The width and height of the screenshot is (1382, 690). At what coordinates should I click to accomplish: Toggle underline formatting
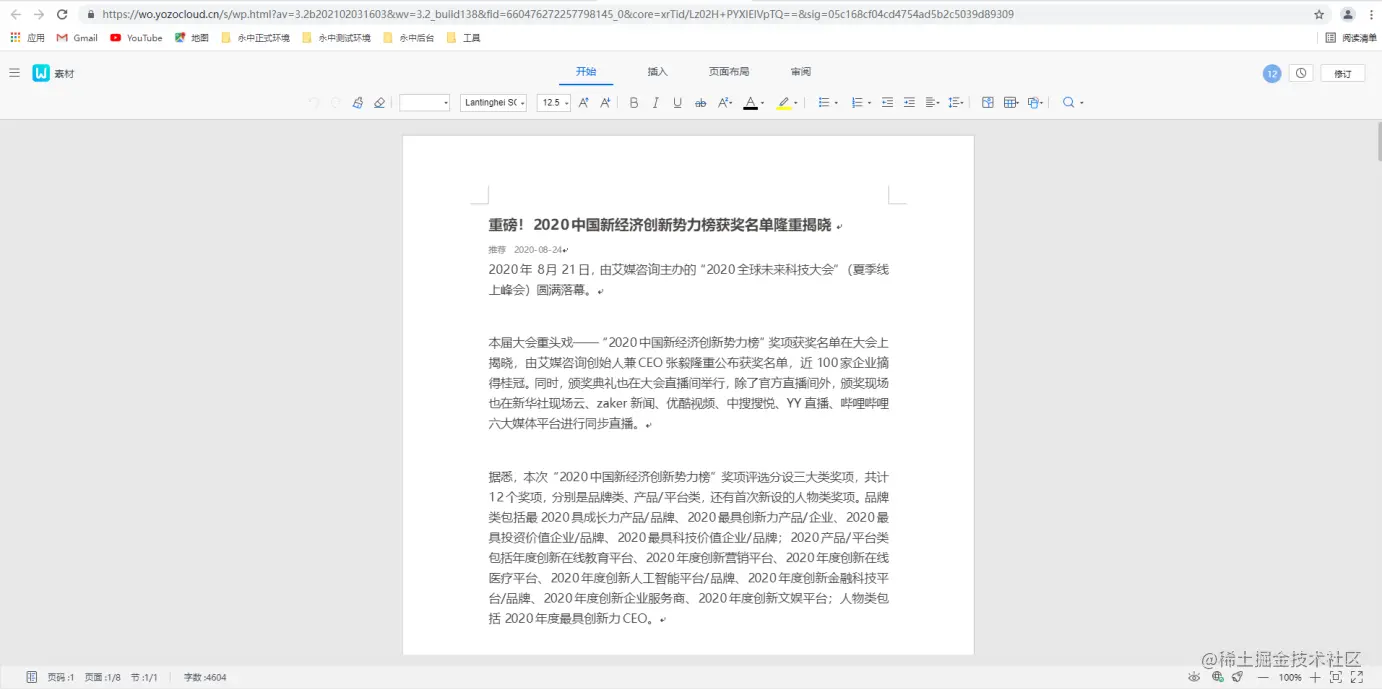(x=678, y=102)
